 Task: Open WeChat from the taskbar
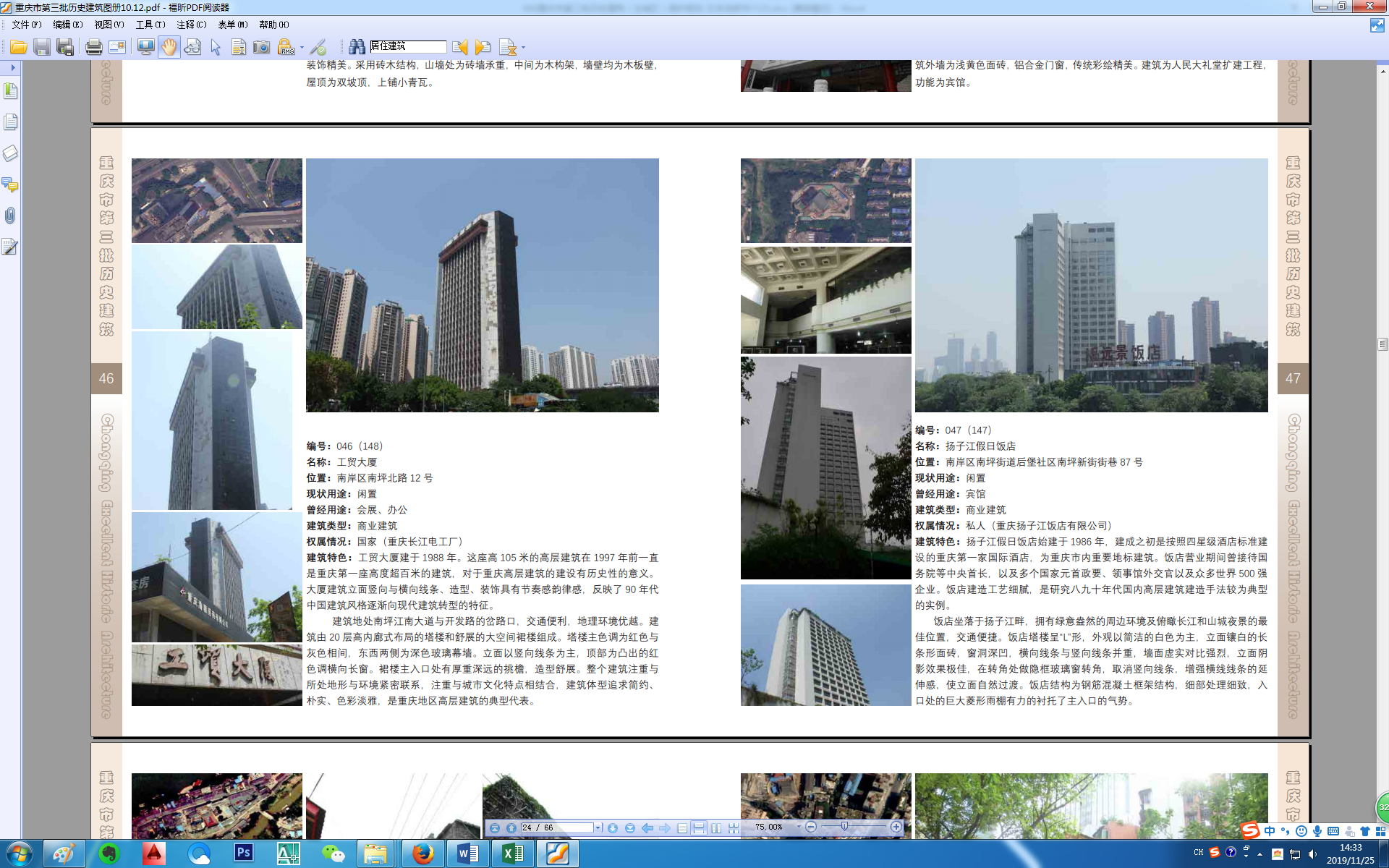[333, 854]
